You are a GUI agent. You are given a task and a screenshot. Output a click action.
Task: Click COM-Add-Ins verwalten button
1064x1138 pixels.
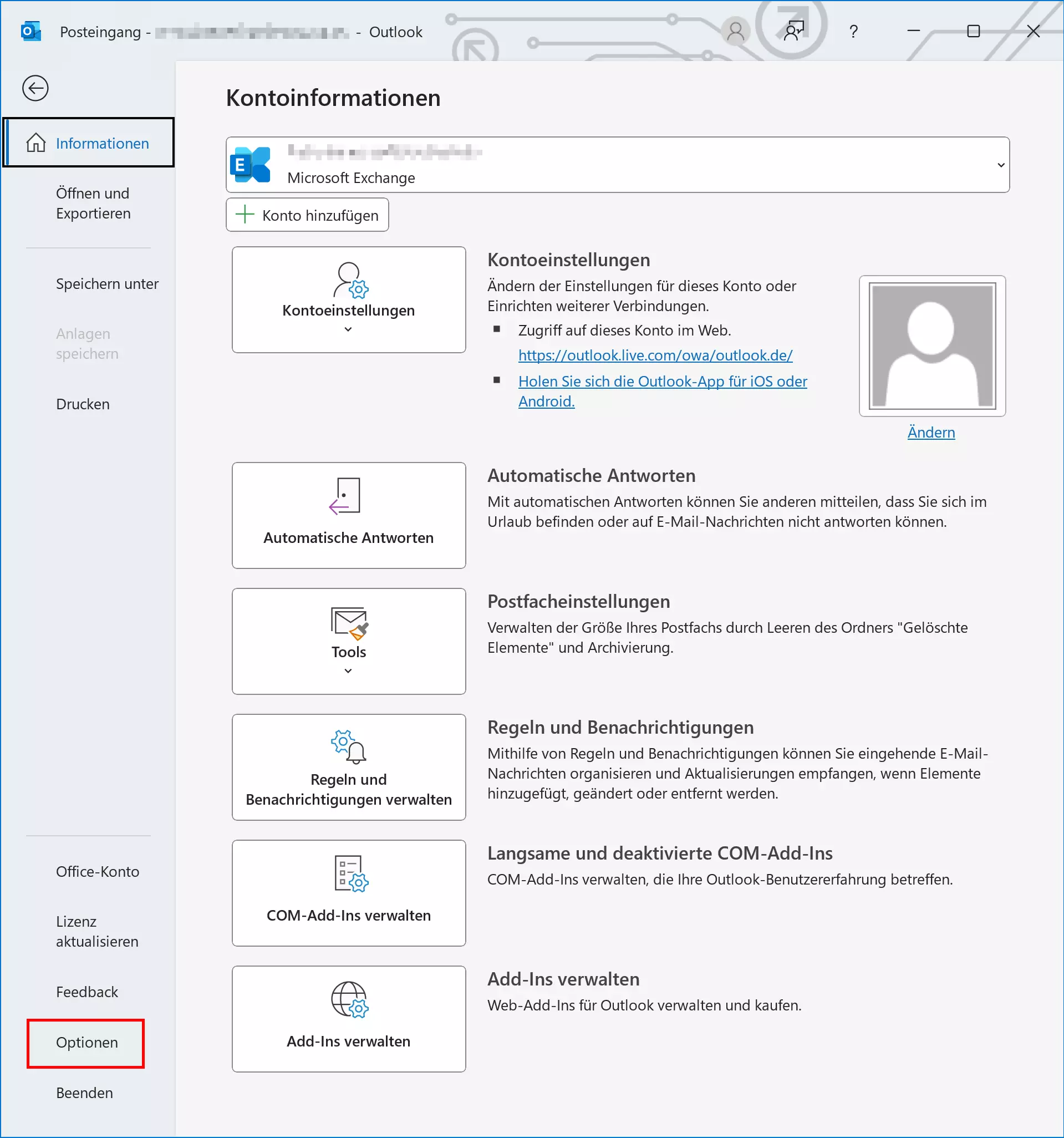click(x=349, y=893)
